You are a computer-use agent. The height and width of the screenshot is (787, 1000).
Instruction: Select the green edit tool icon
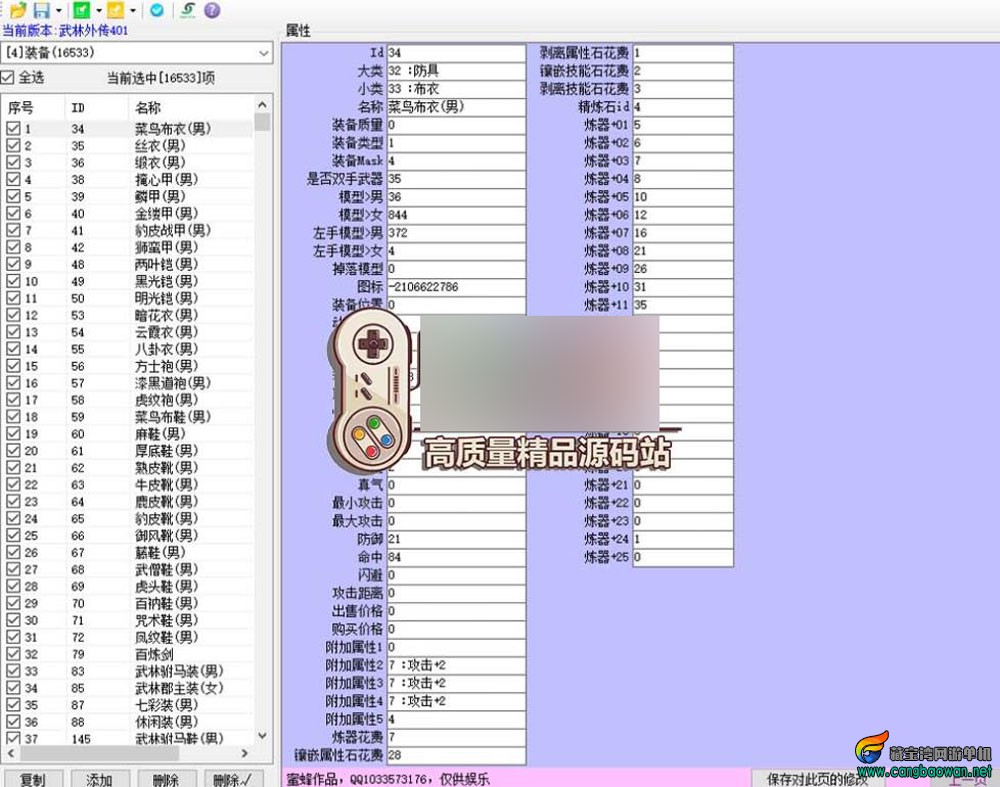click(x=81, y=10)
